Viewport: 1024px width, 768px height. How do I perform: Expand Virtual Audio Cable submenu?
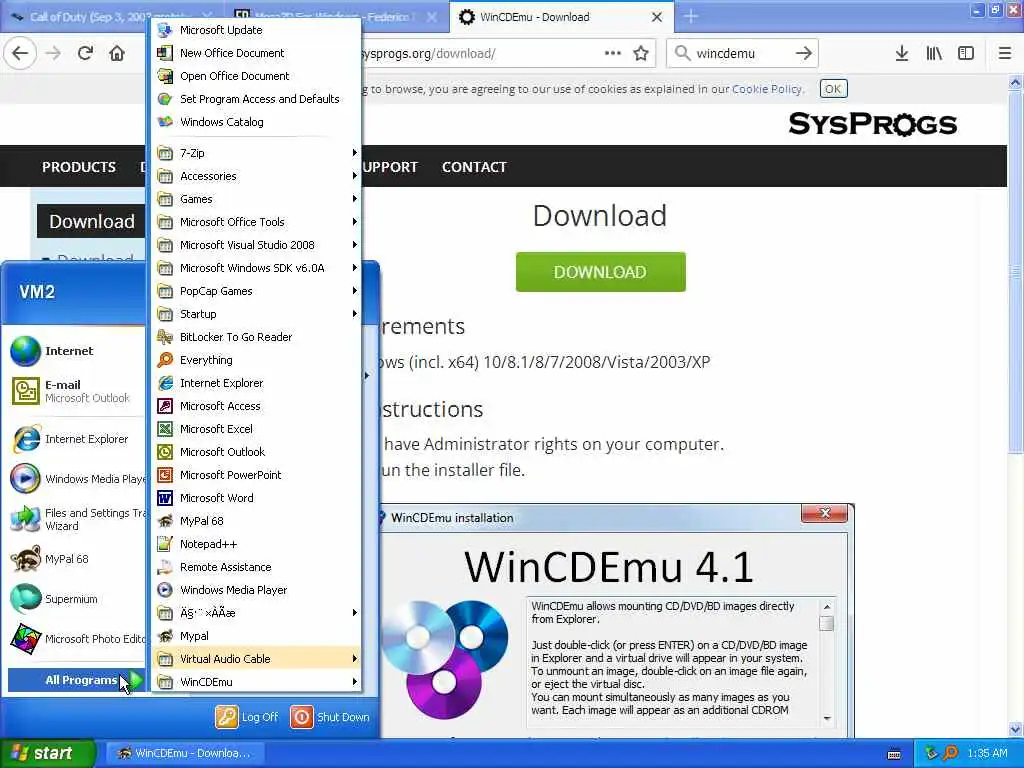[x=256, y=658]
